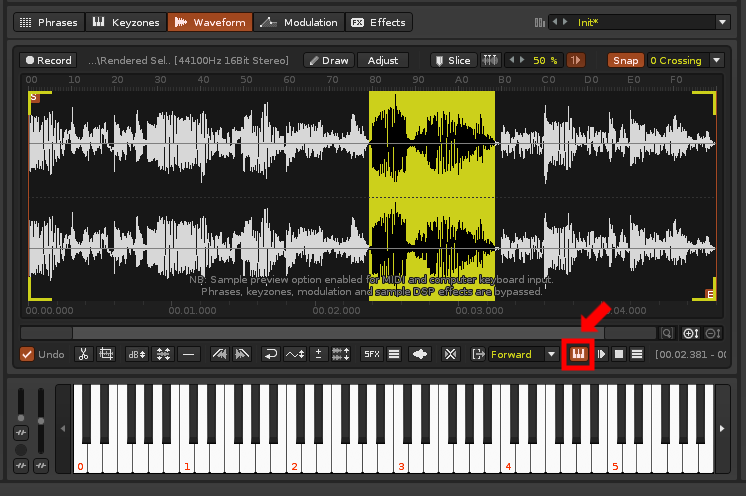
Task: Click the horizontal waveform scrollbar
Action: (x=338, y=333)
